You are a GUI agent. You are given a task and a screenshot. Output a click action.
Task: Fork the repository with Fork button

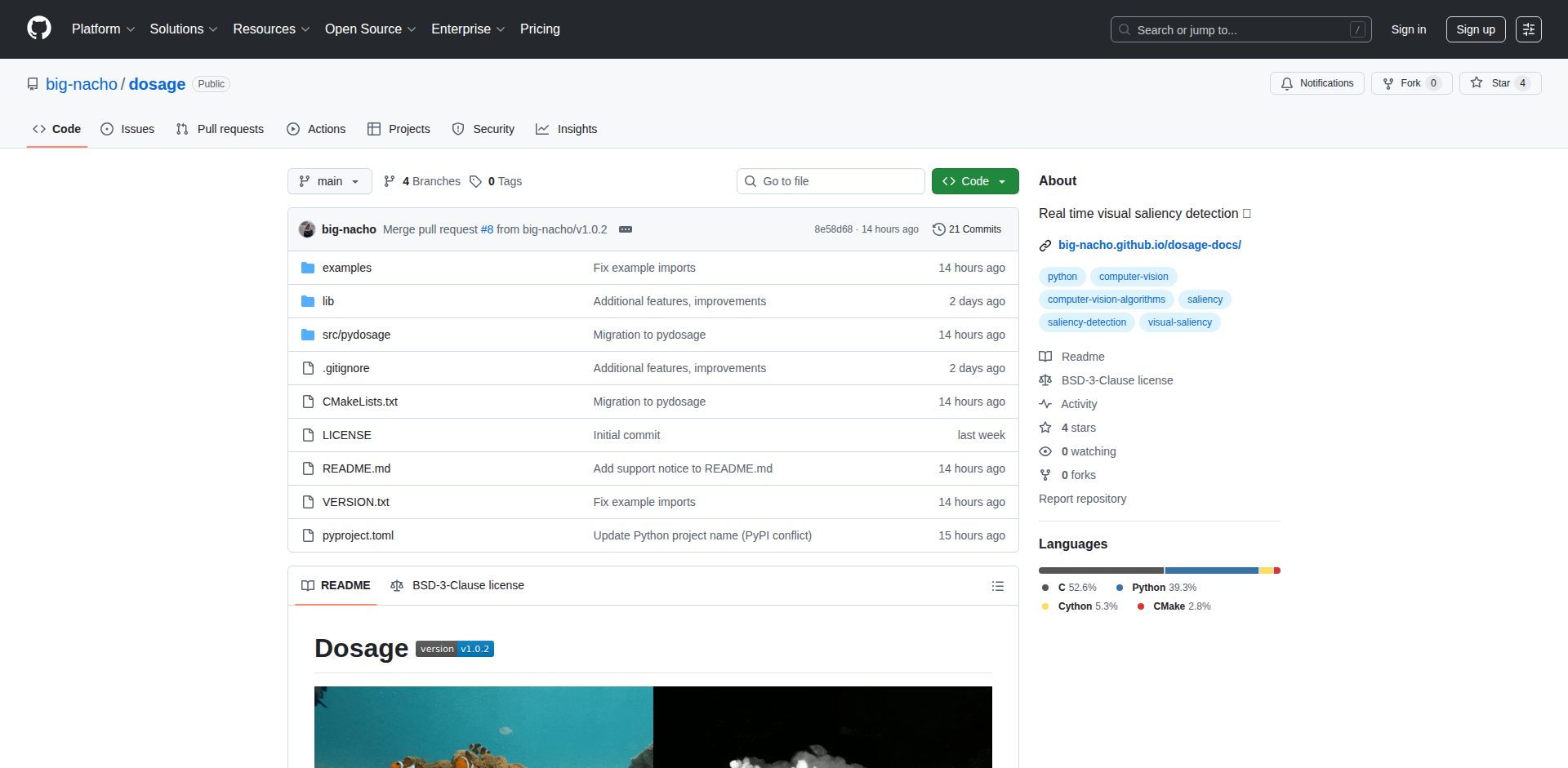click(1411, 83)
